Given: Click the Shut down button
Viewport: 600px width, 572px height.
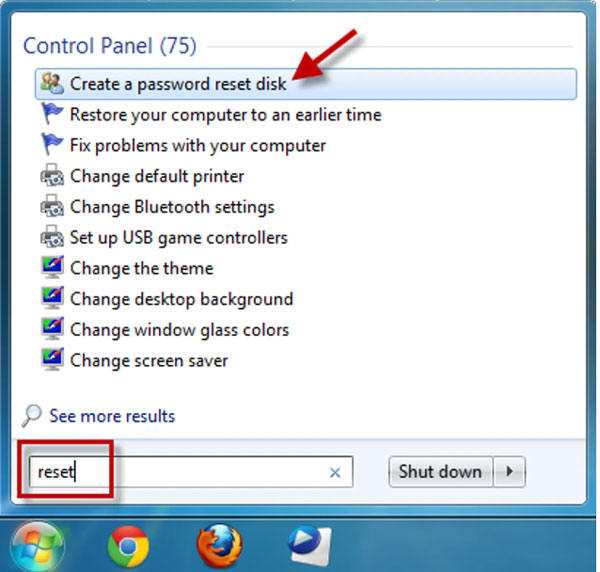Looking at the screenshot, I should [x=440, y=471].
